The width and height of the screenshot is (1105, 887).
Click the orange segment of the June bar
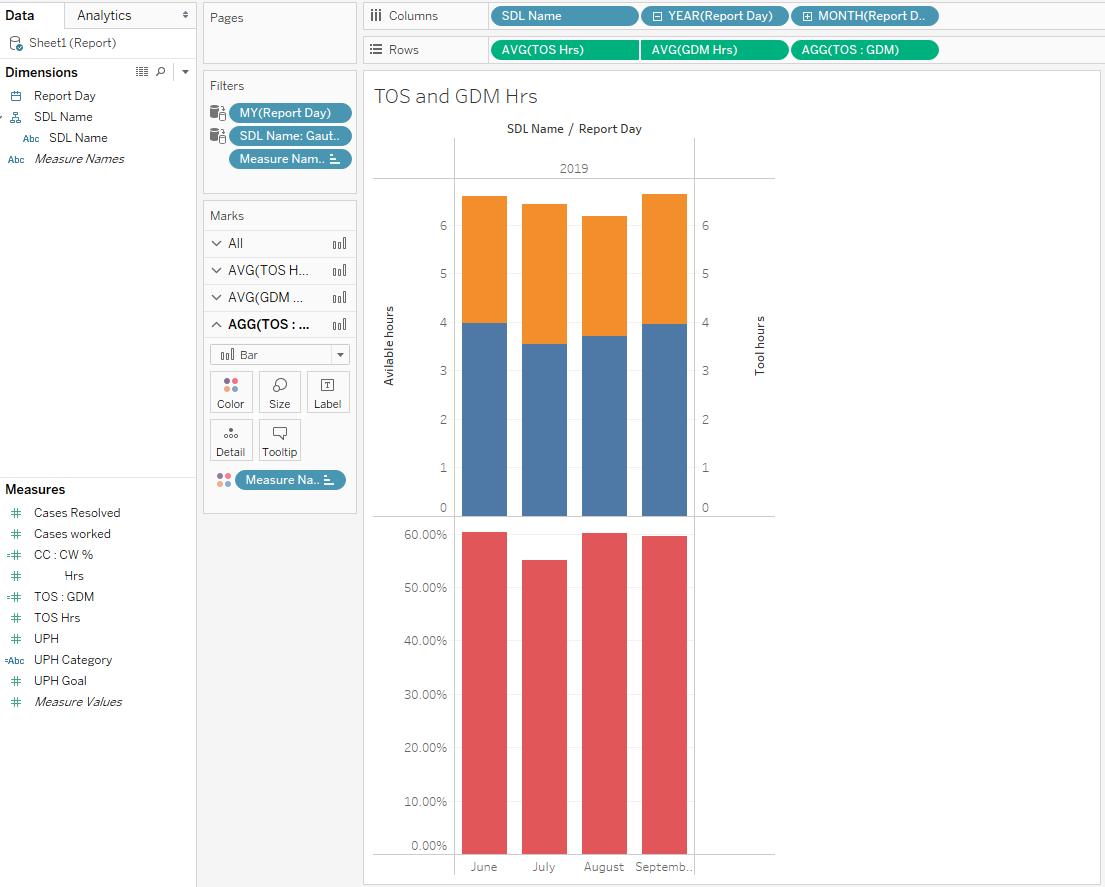click(x=484, y=259)
